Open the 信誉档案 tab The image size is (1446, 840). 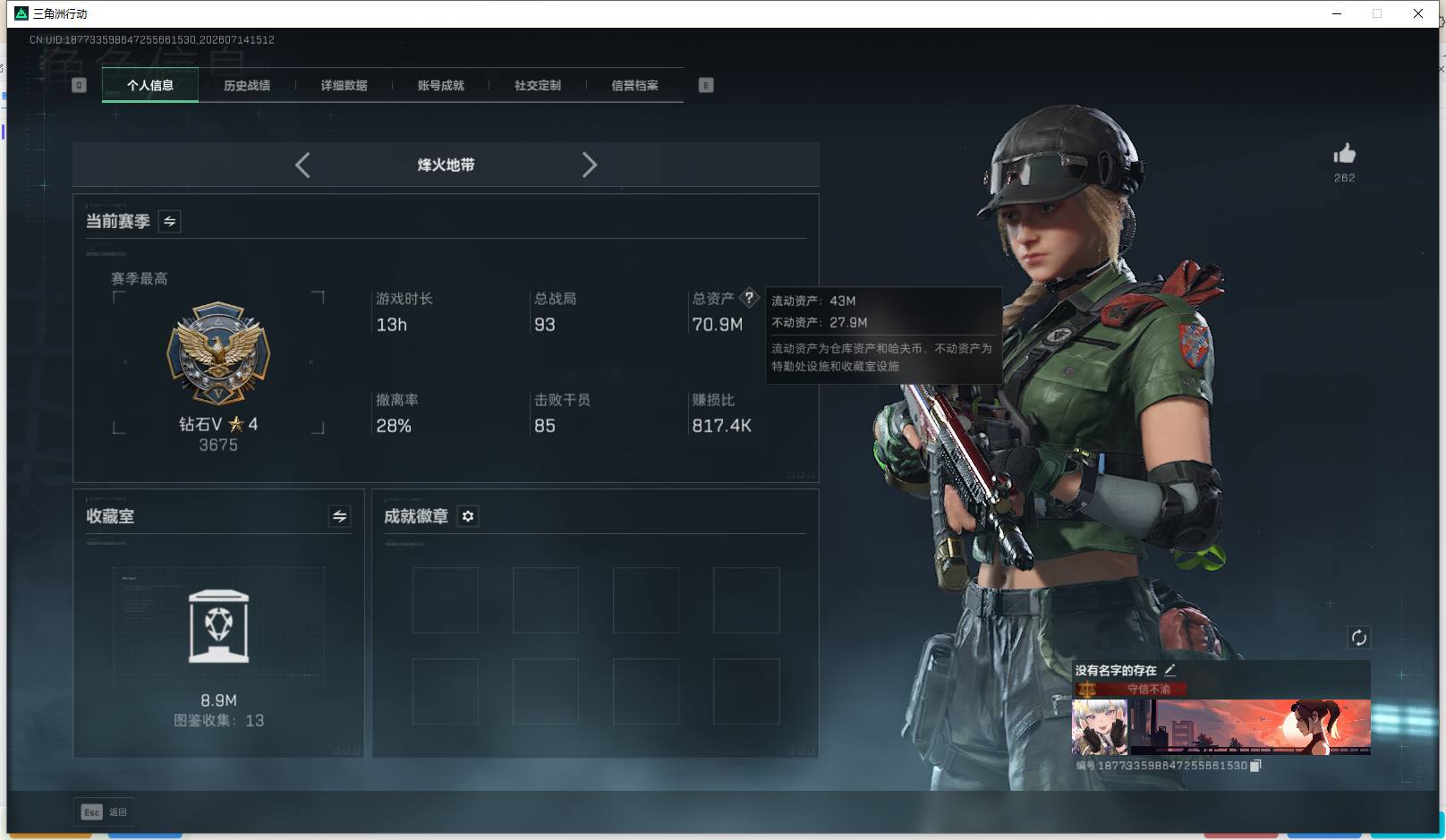[634, 86]
